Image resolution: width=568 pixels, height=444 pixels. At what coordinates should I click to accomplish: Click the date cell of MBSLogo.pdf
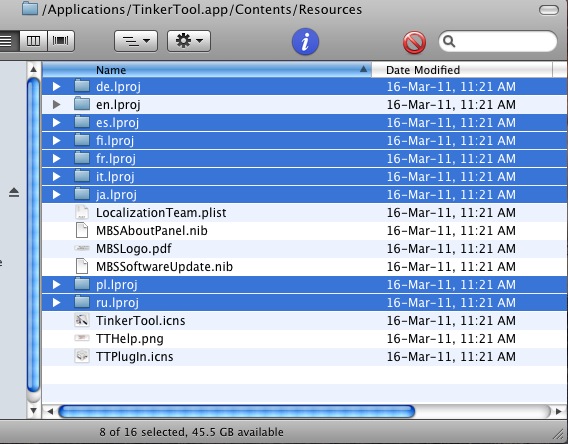coord(451,249)
